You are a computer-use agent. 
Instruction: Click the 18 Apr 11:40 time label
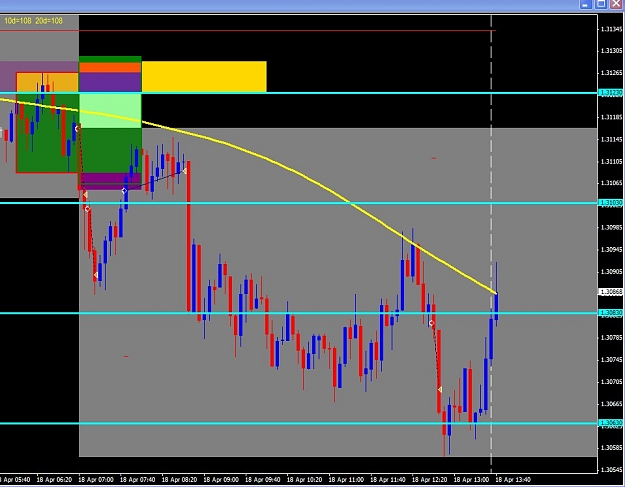388,479
